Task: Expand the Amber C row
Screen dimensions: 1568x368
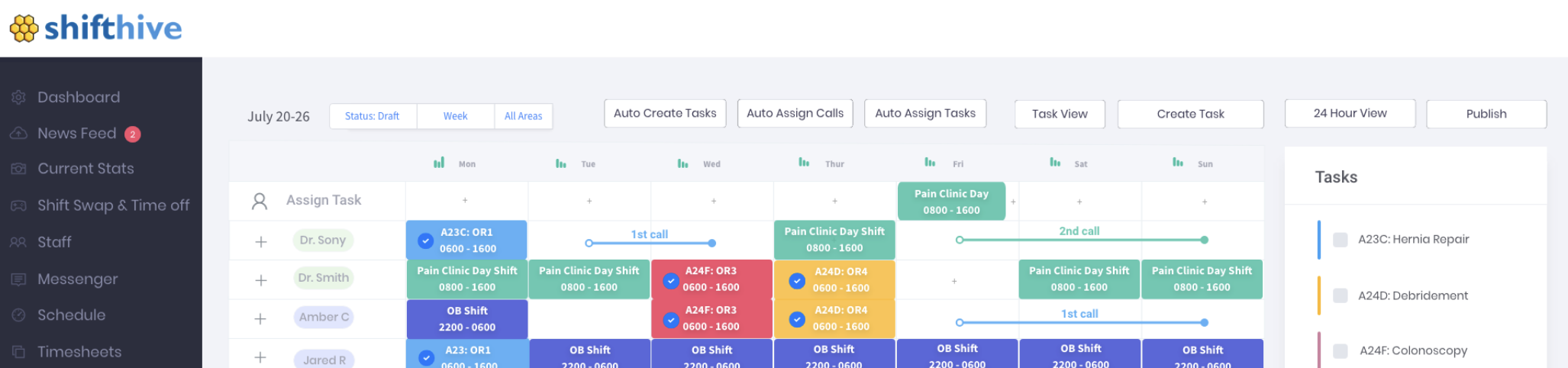Action: 260,319
